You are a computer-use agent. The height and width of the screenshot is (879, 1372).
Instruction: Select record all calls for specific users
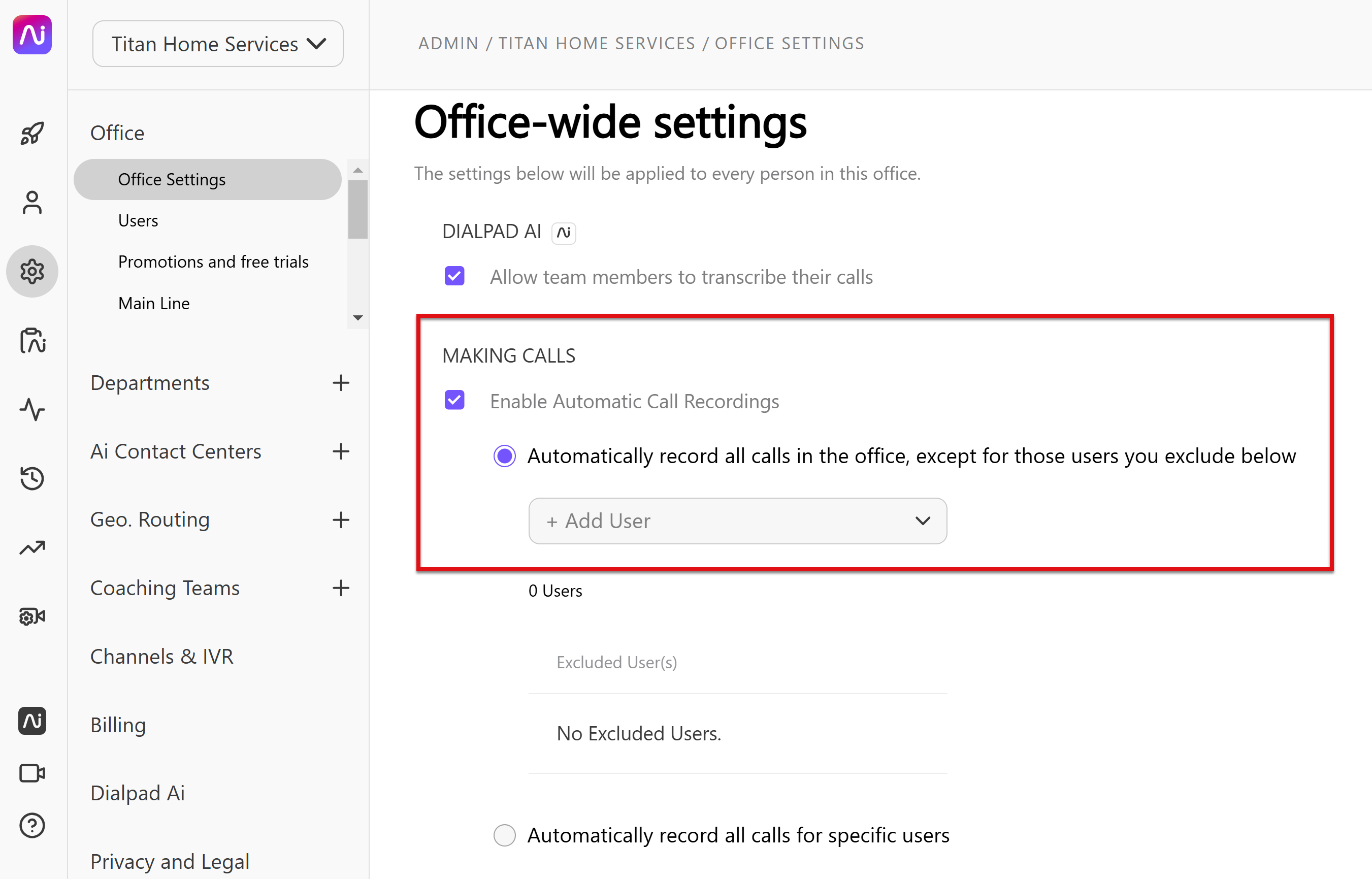point(505,835)
